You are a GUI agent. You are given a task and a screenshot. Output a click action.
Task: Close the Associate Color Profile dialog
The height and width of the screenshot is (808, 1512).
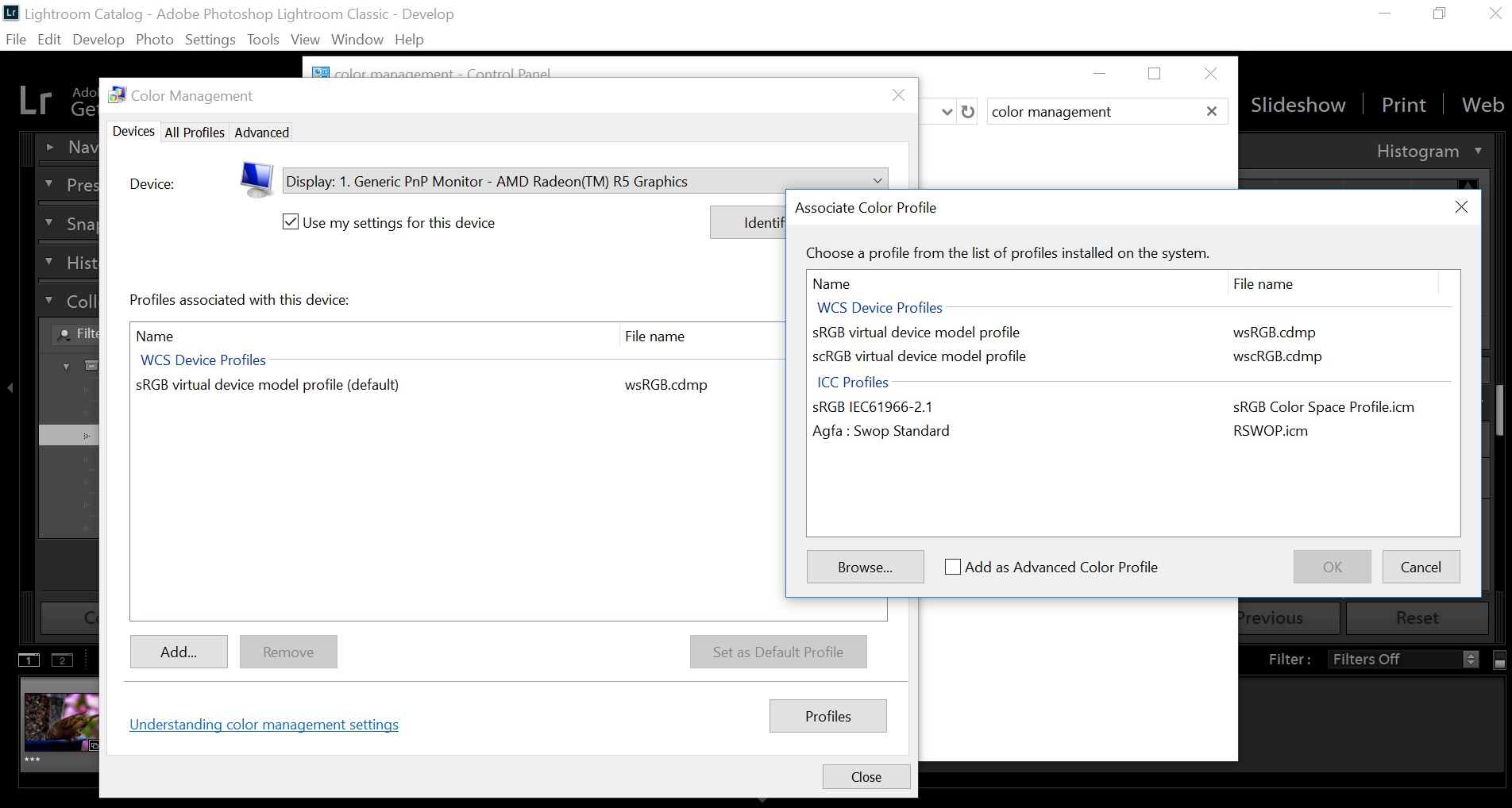[1461, 207]
